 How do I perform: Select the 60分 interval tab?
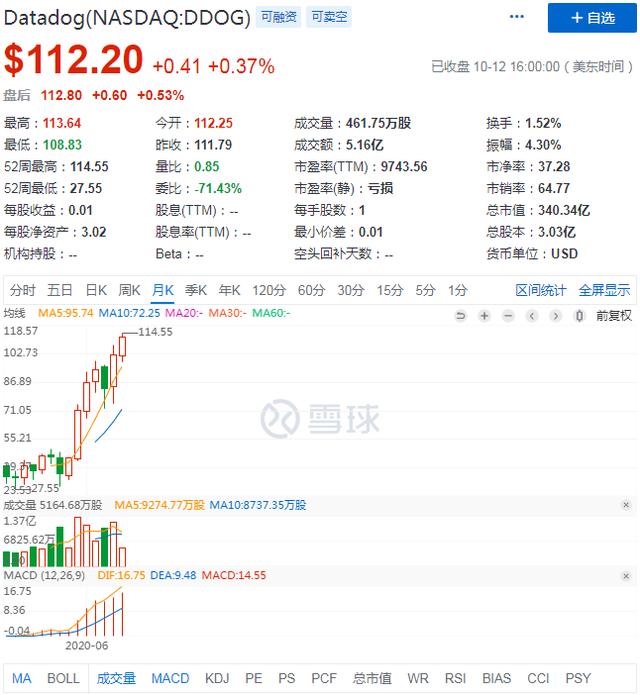point(311,290)
